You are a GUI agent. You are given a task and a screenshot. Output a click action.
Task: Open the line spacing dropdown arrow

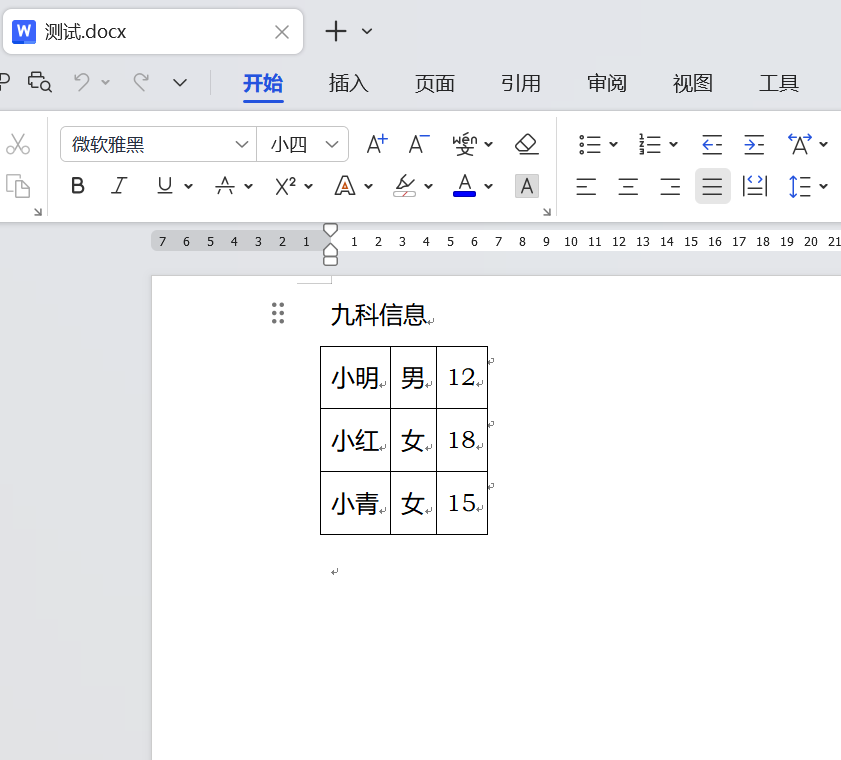(x=823, y=186)
